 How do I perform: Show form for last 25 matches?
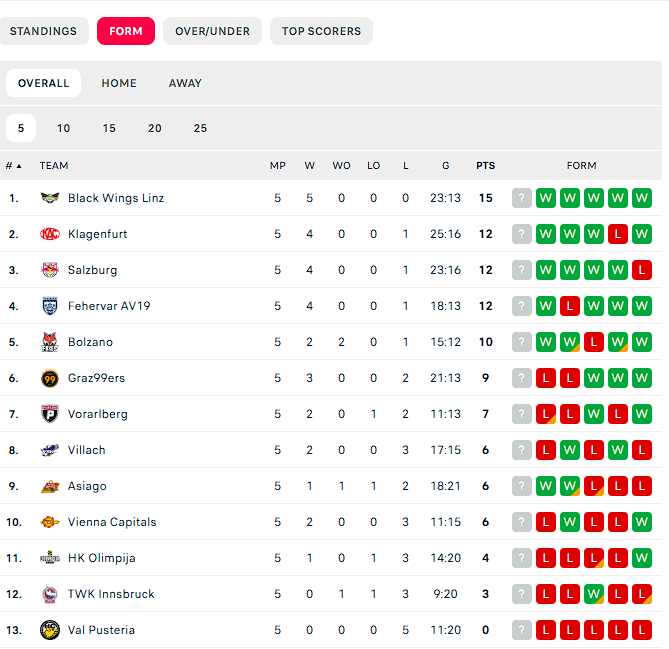tap(200, 128)
